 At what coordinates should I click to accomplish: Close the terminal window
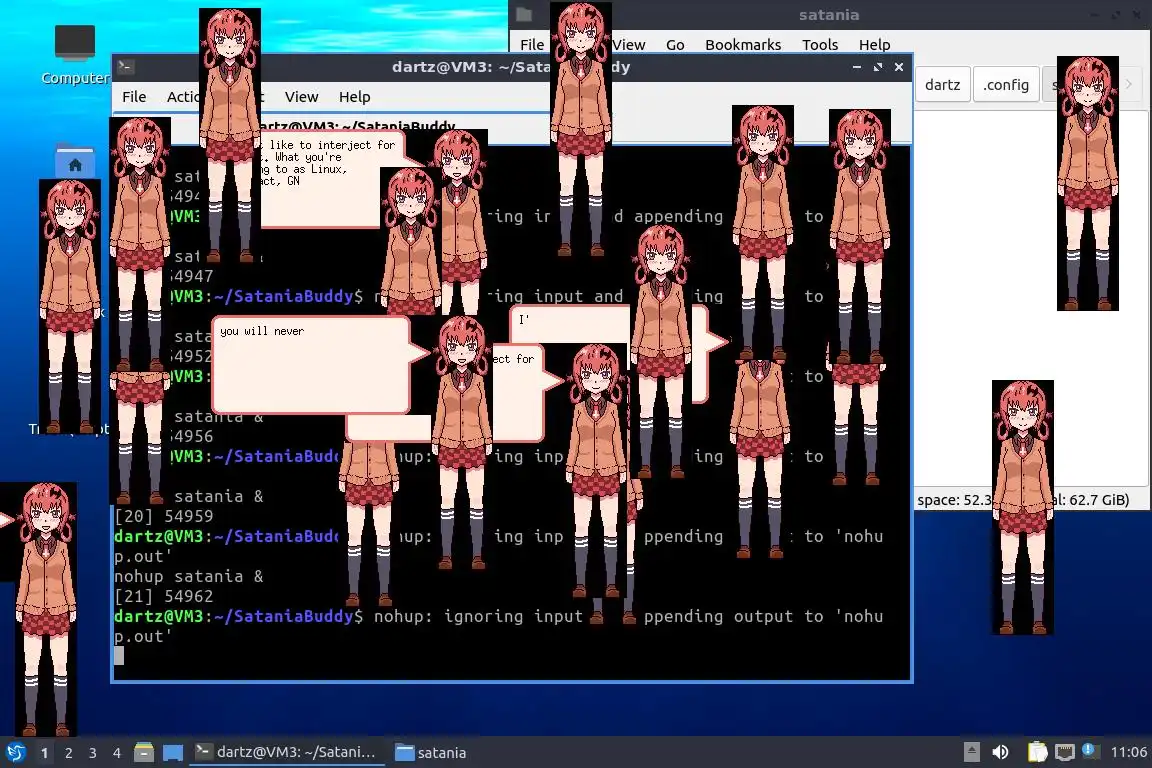pyautogui.click(x=899, y=67)
